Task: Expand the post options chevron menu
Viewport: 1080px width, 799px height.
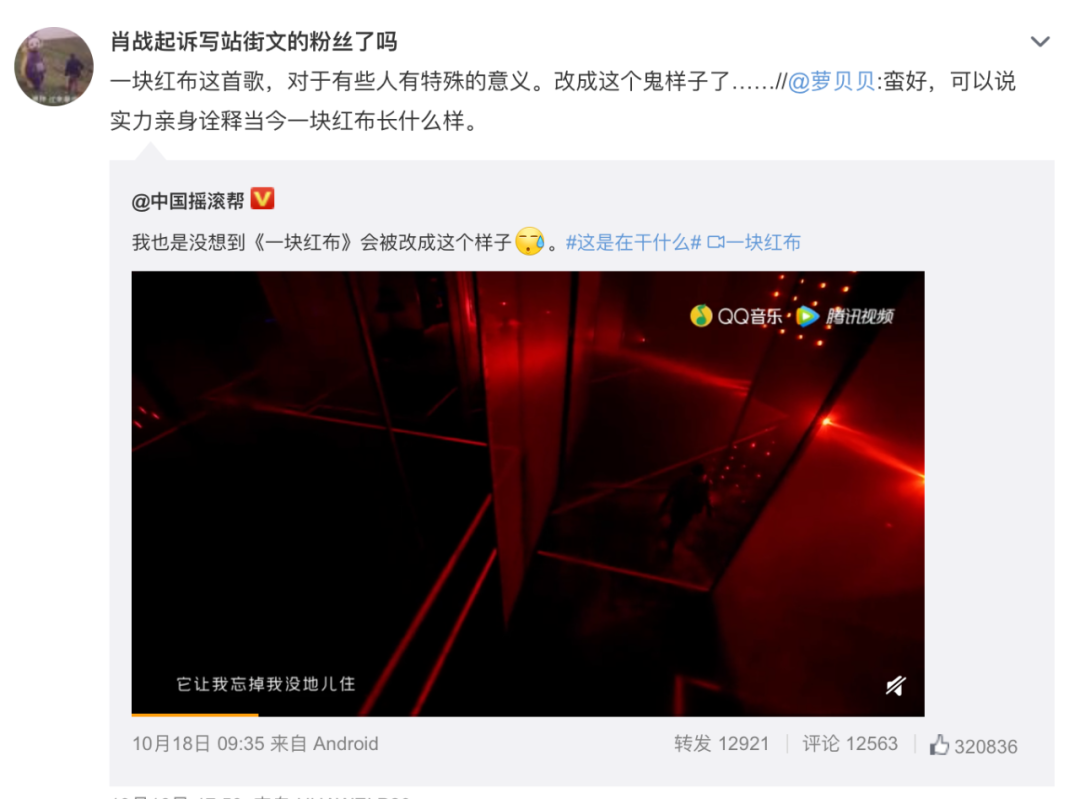Action: coord(1039,41)
